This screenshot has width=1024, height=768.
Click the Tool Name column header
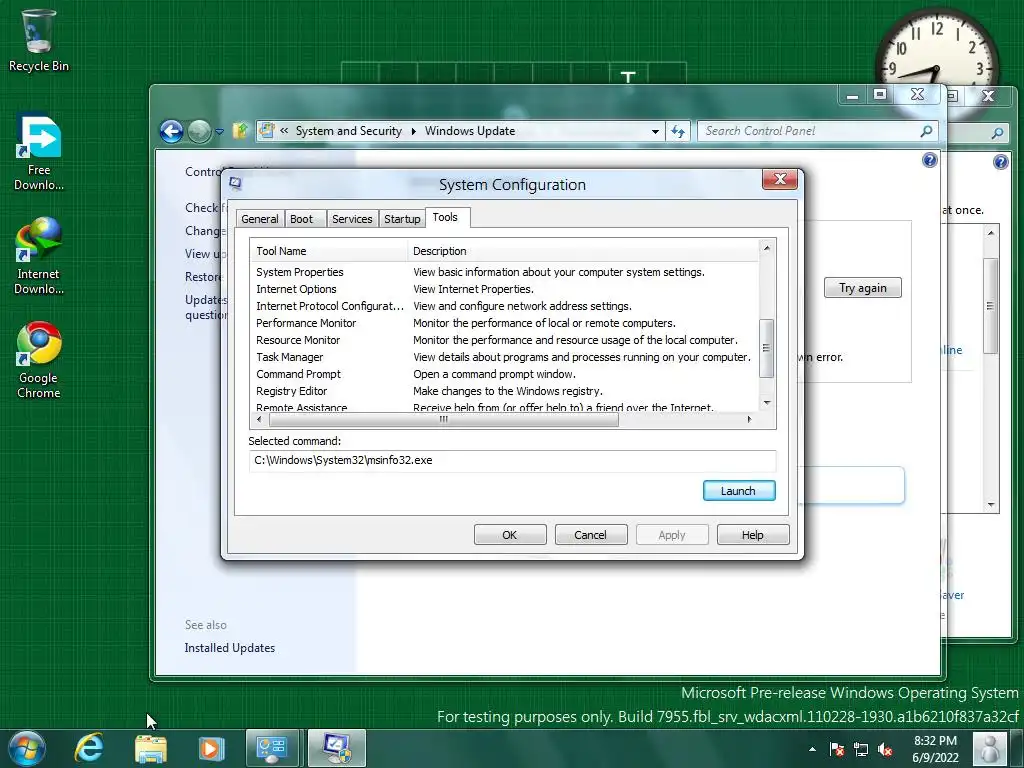(x=328, y=251)
